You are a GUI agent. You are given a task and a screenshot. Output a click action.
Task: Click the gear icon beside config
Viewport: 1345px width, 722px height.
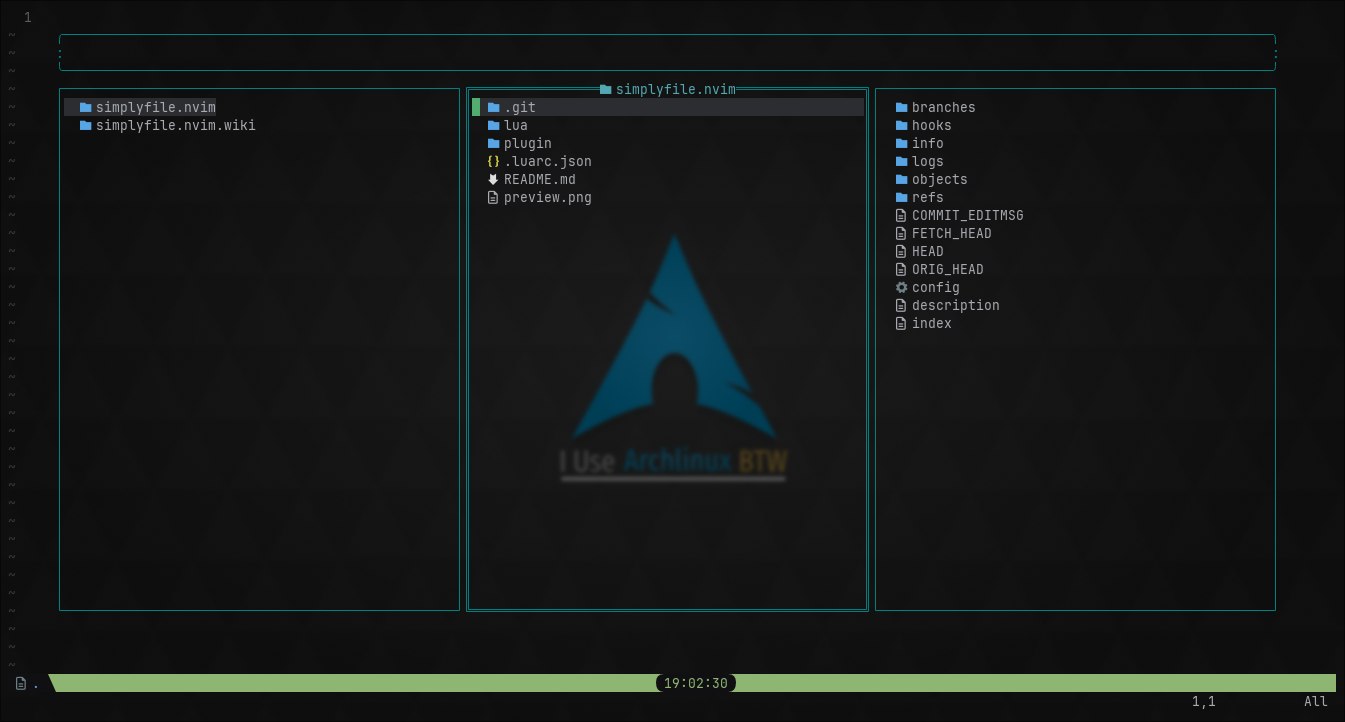click(x=901, y=287)
